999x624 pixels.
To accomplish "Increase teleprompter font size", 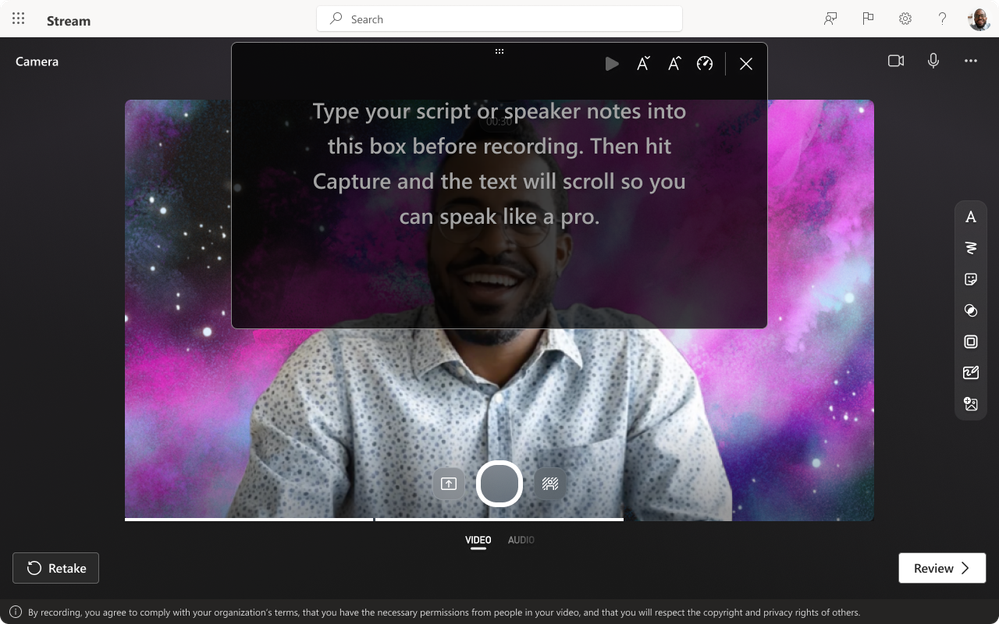I will tap(674, 64).
